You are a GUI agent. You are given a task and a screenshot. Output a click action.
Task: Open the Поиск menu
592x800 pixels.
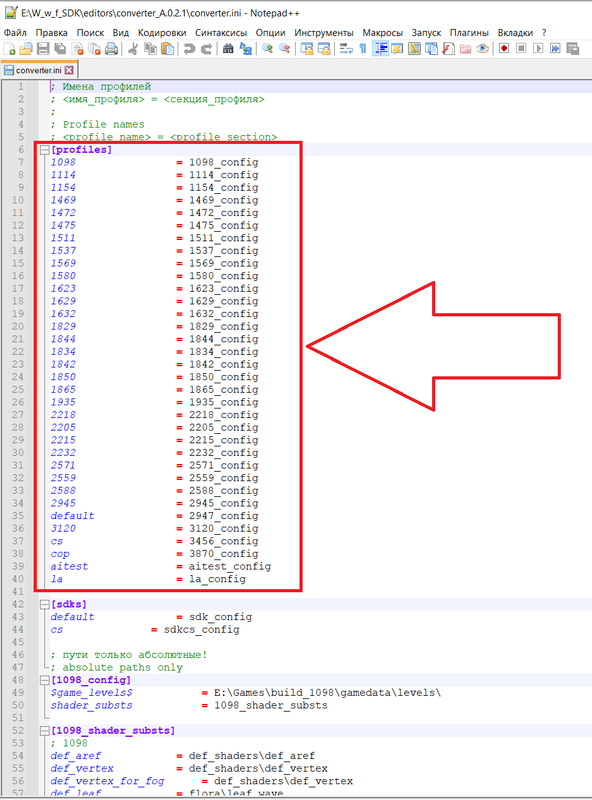tap(90, 33)
